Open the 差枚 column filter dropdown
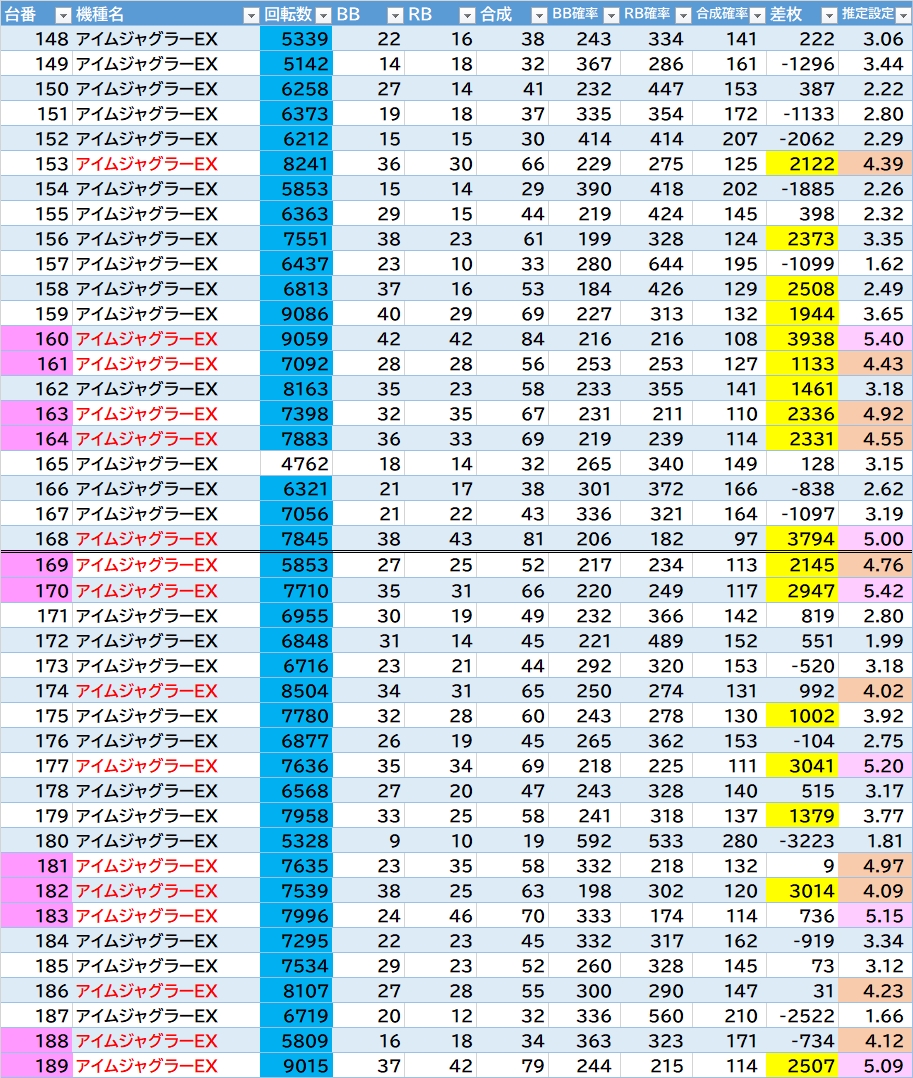This screenshot has height=1078, width=913. point(830,14)
